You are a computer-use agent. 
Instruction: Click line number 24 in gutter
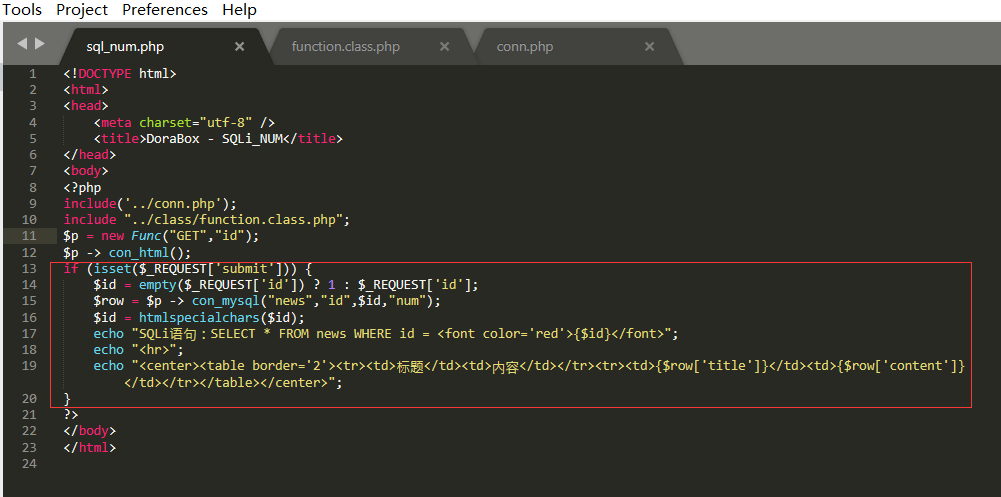(x=29, y=463)
